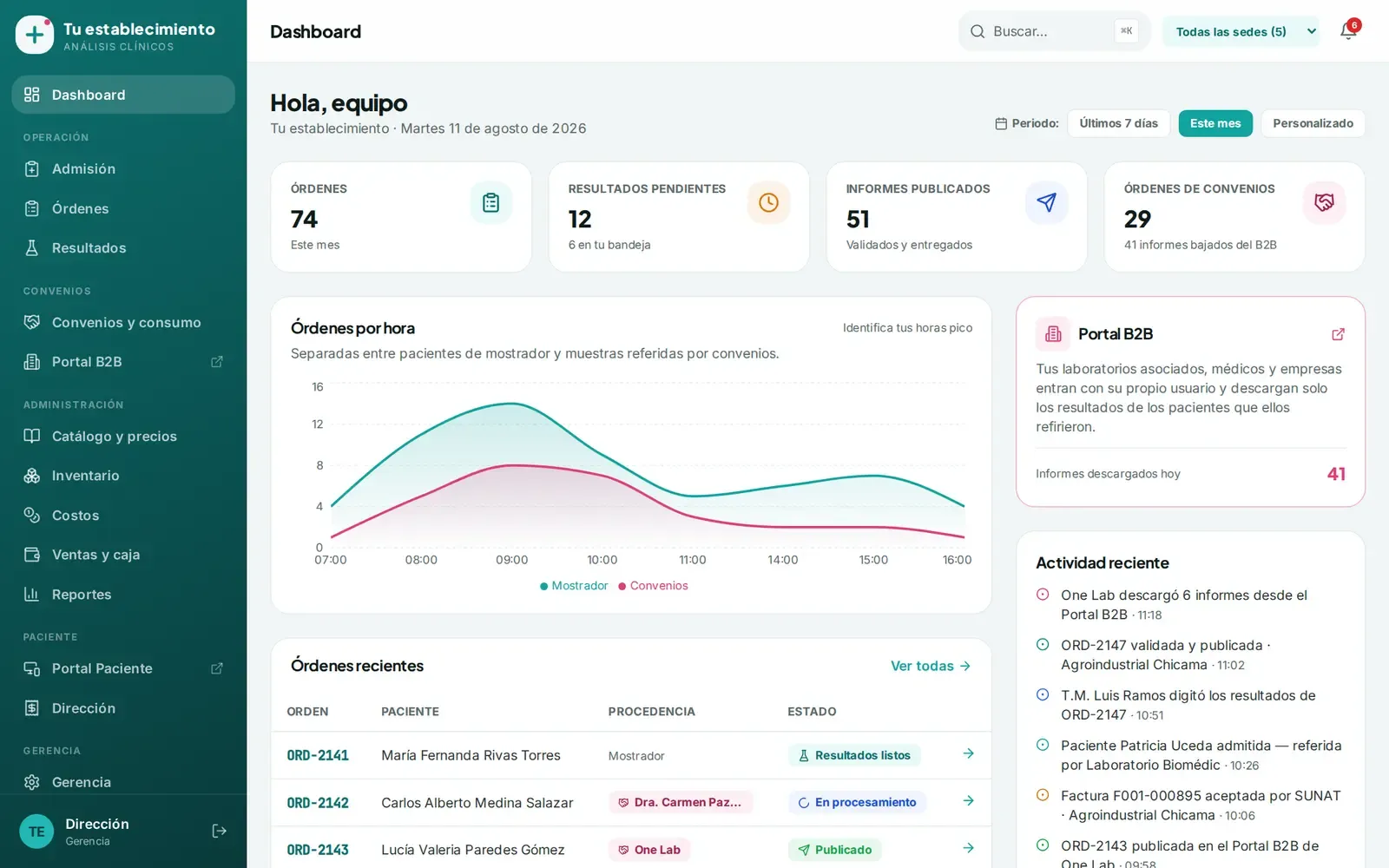Open Reportes in the sidebar
The width and height of the screenshot is (1389, 868).
coord(123,595)
